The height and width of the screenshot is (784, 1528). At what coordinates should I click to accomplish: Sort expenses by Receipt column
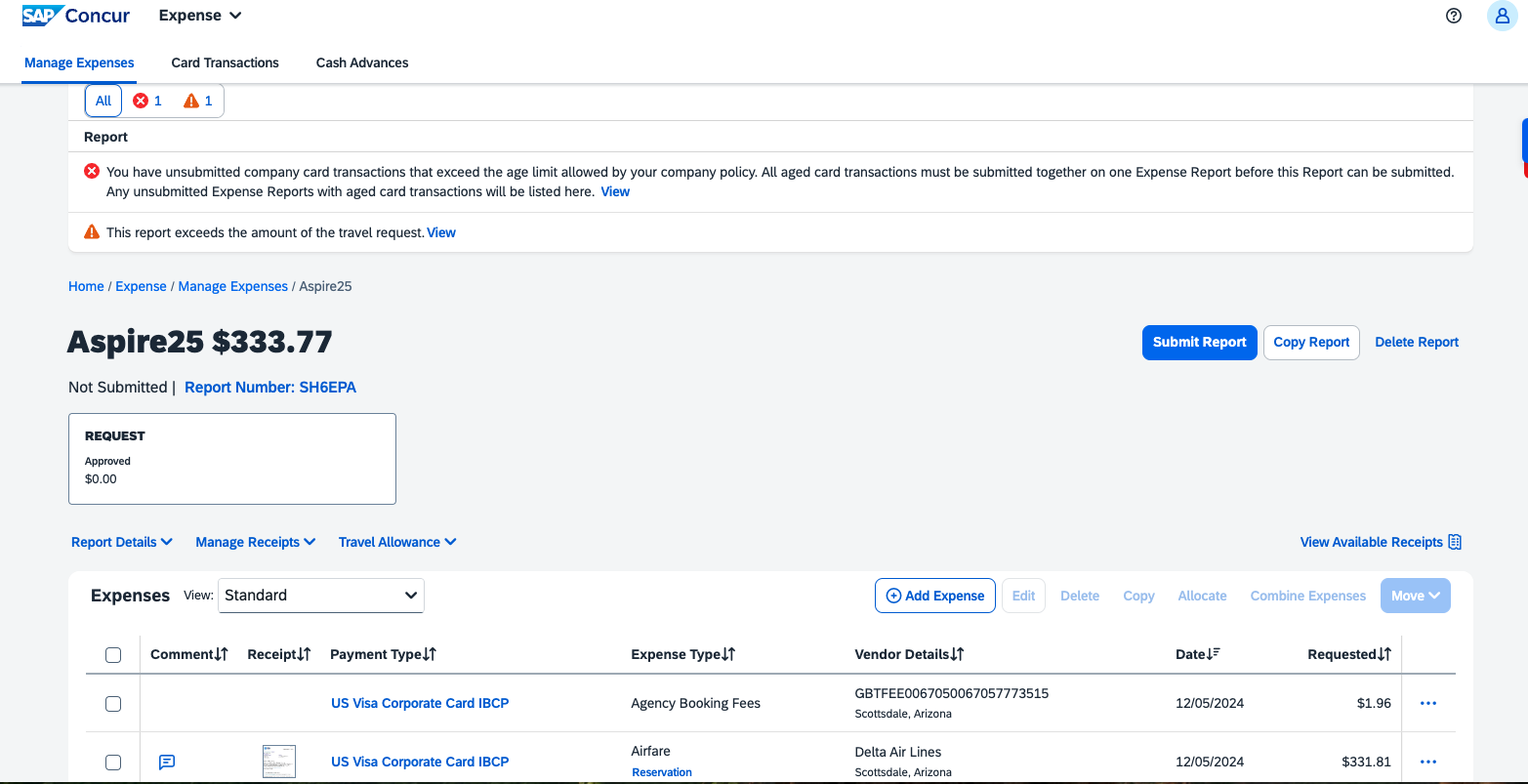click(279, 654)
